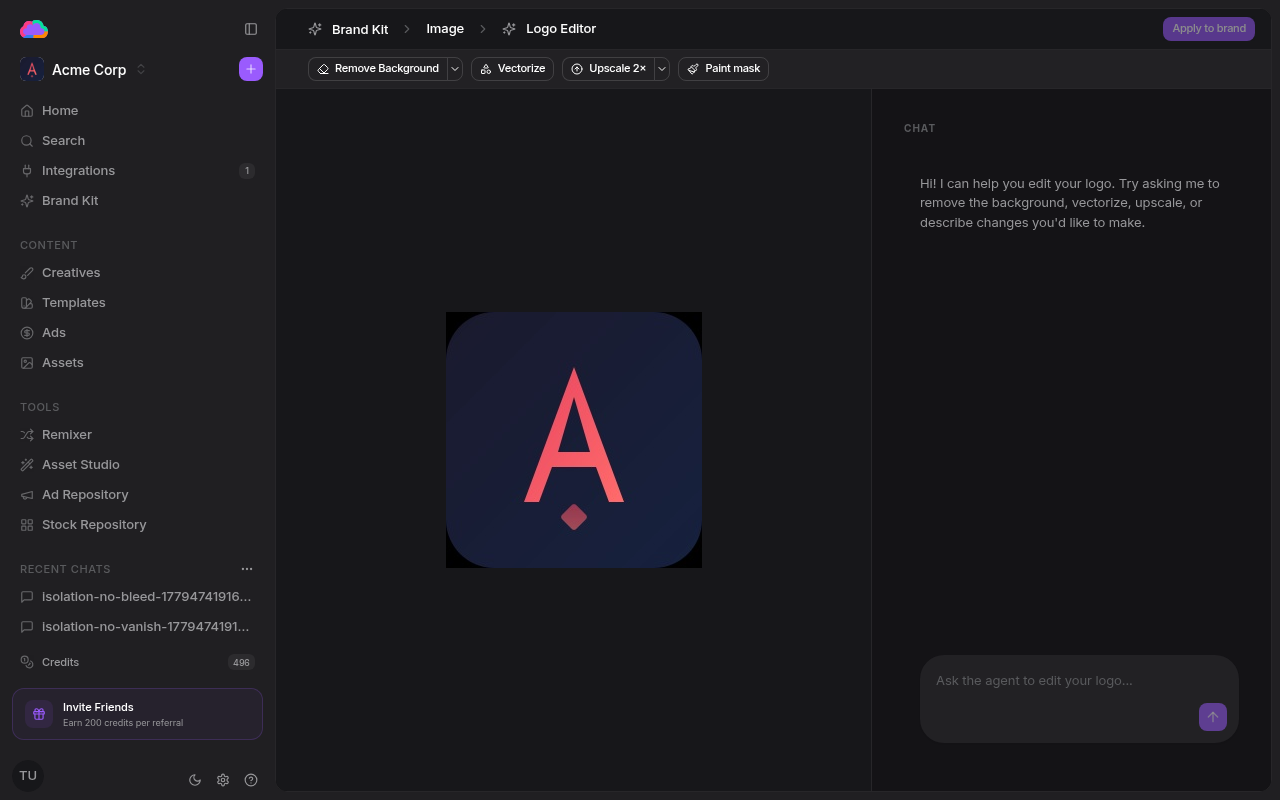Click the gift icon in Invite Friends
The image size is (1280, 800).
pyautogui.click(x=39, y=714)
